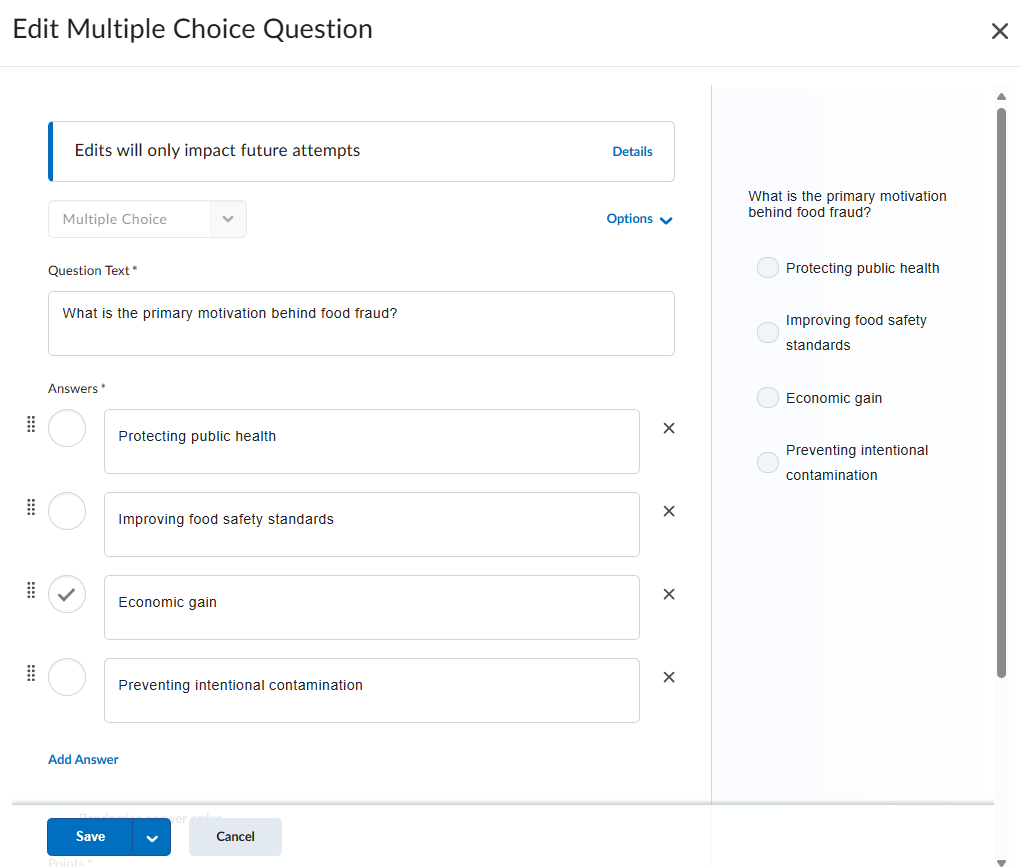Mark Improving food safety standards as correct
This screenshot has height=867, width=1022.
click(x=67, y=511)
